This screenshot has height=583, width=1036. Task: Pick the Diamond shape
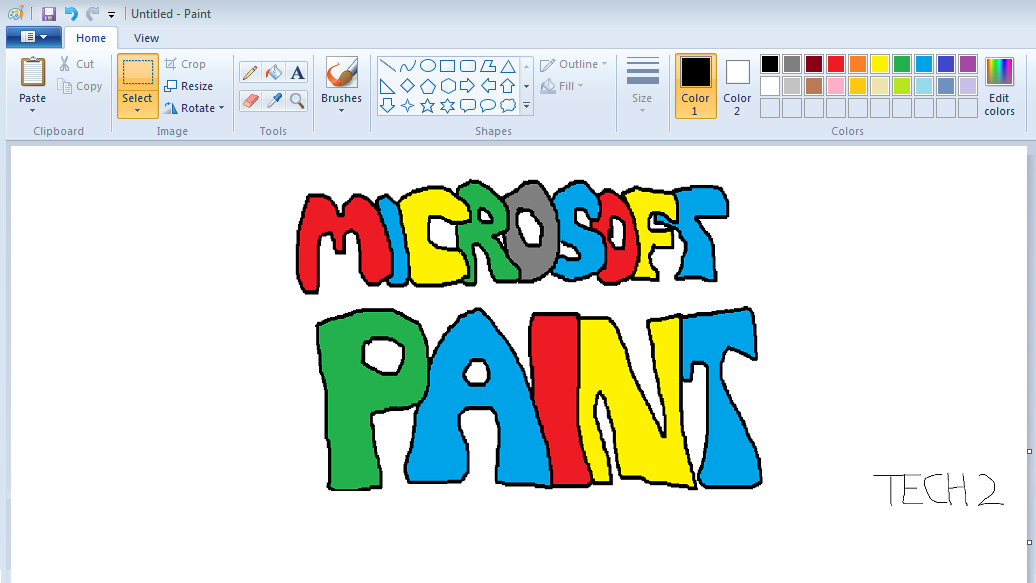coord(408,86)
